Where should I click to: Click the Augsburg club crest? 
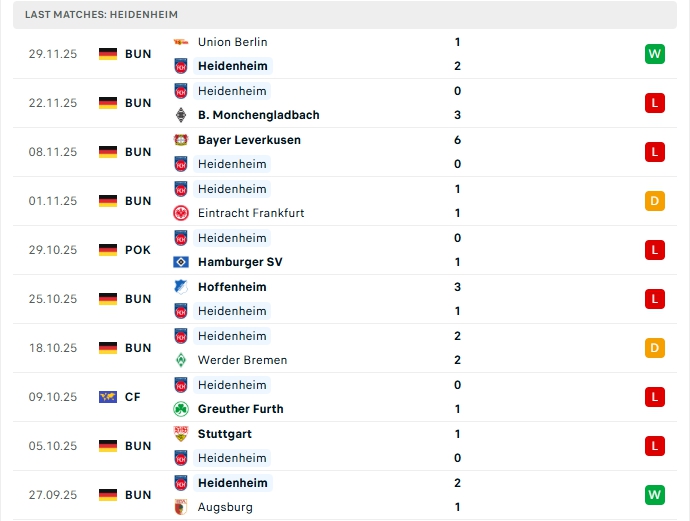181,507
